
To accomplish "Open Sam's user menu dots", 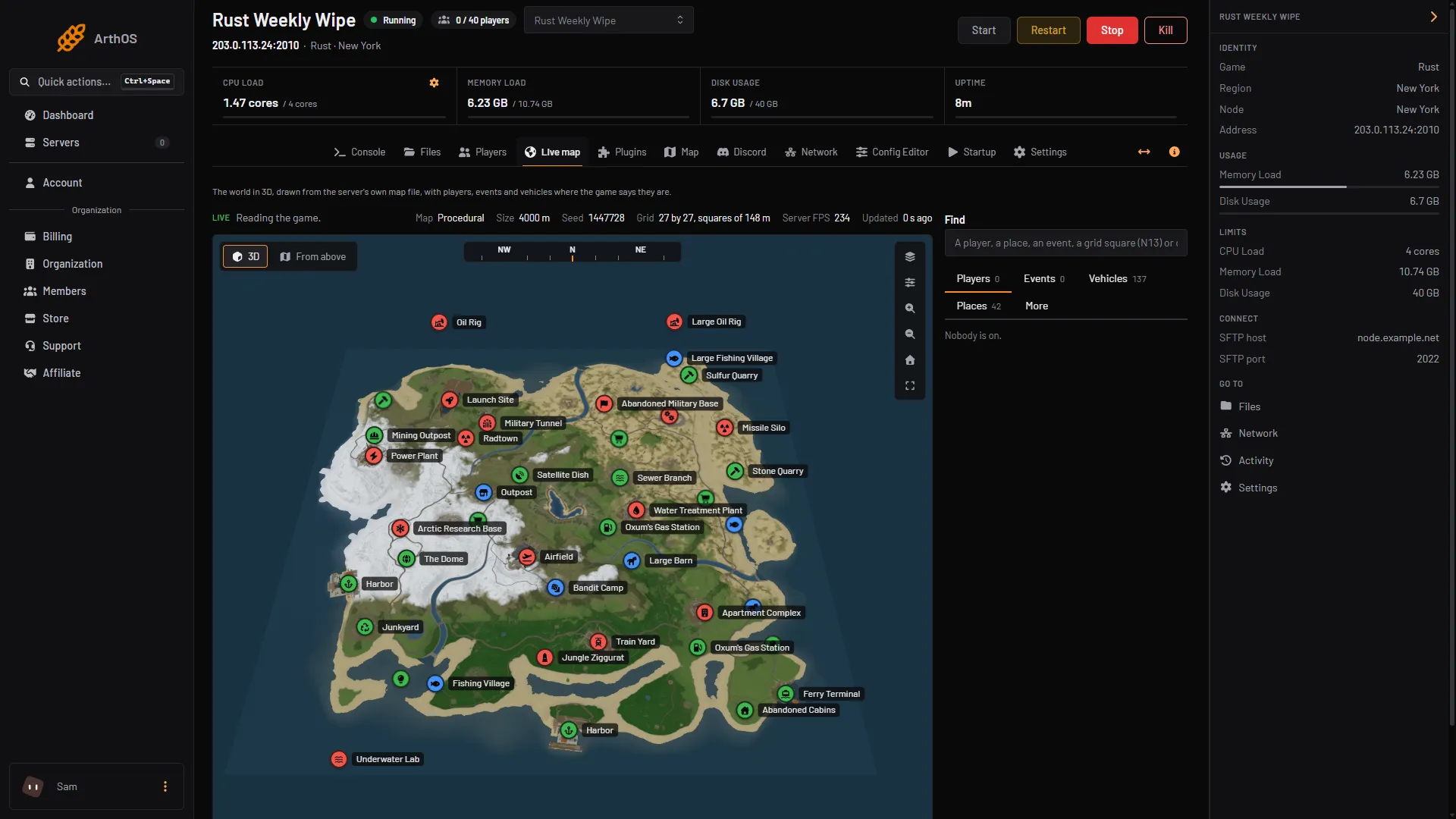I will [x=165, y=786].
